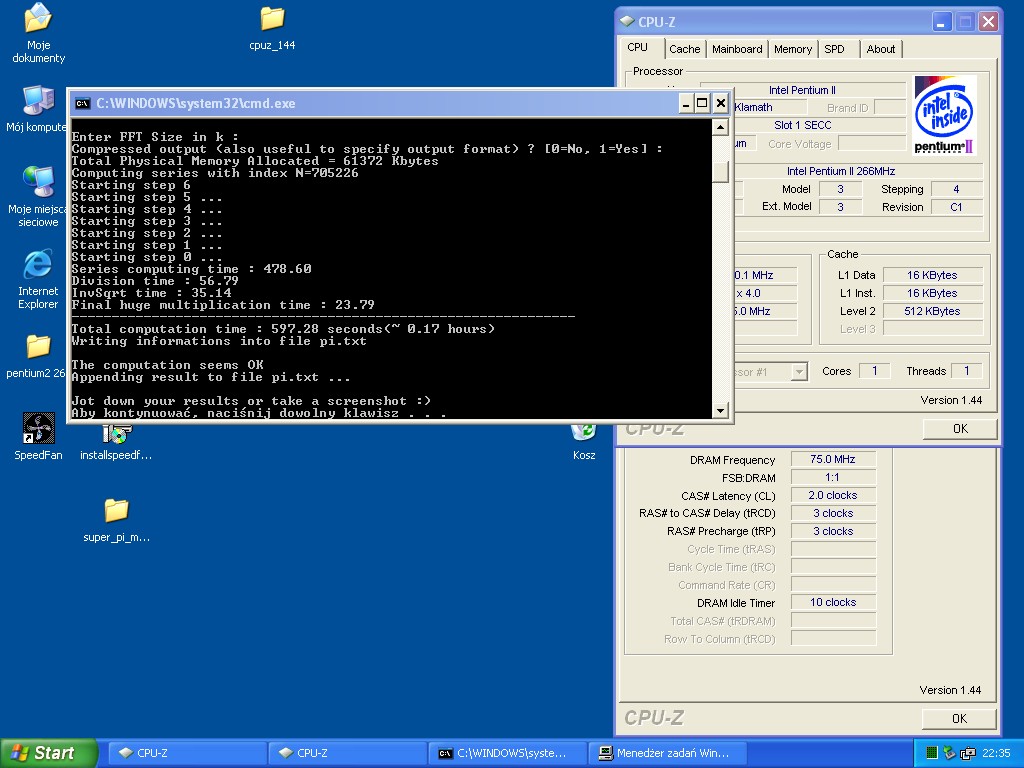This screenshot has height=768, width=1024.
Task: Switch to the CPU tab in CPU-Z
Action: click(638, 48)
